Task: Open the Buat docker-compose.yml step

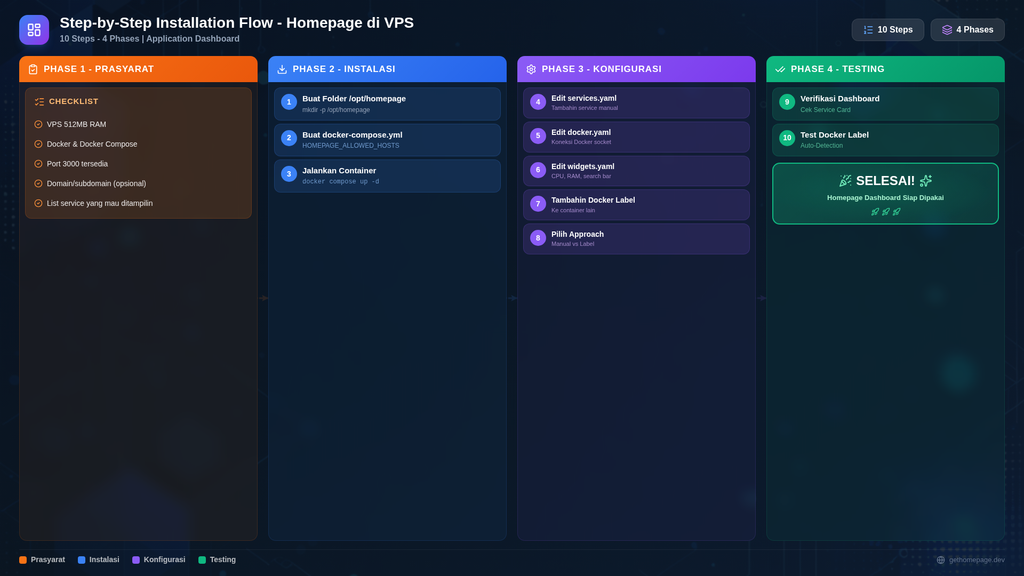Action: click(x=387, y=140)
